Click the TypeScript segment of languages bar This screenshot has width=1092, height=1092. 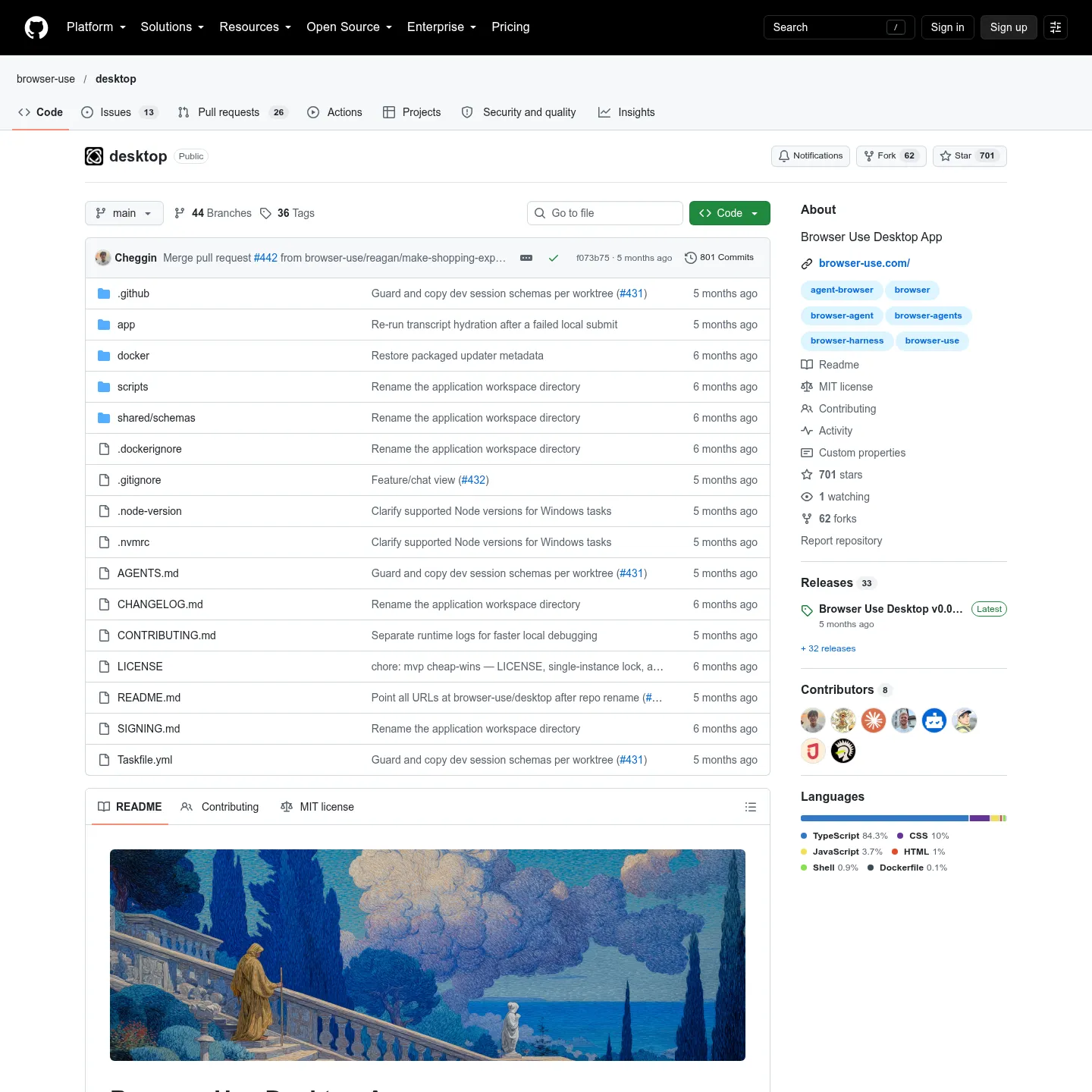(x=885, y=818)
